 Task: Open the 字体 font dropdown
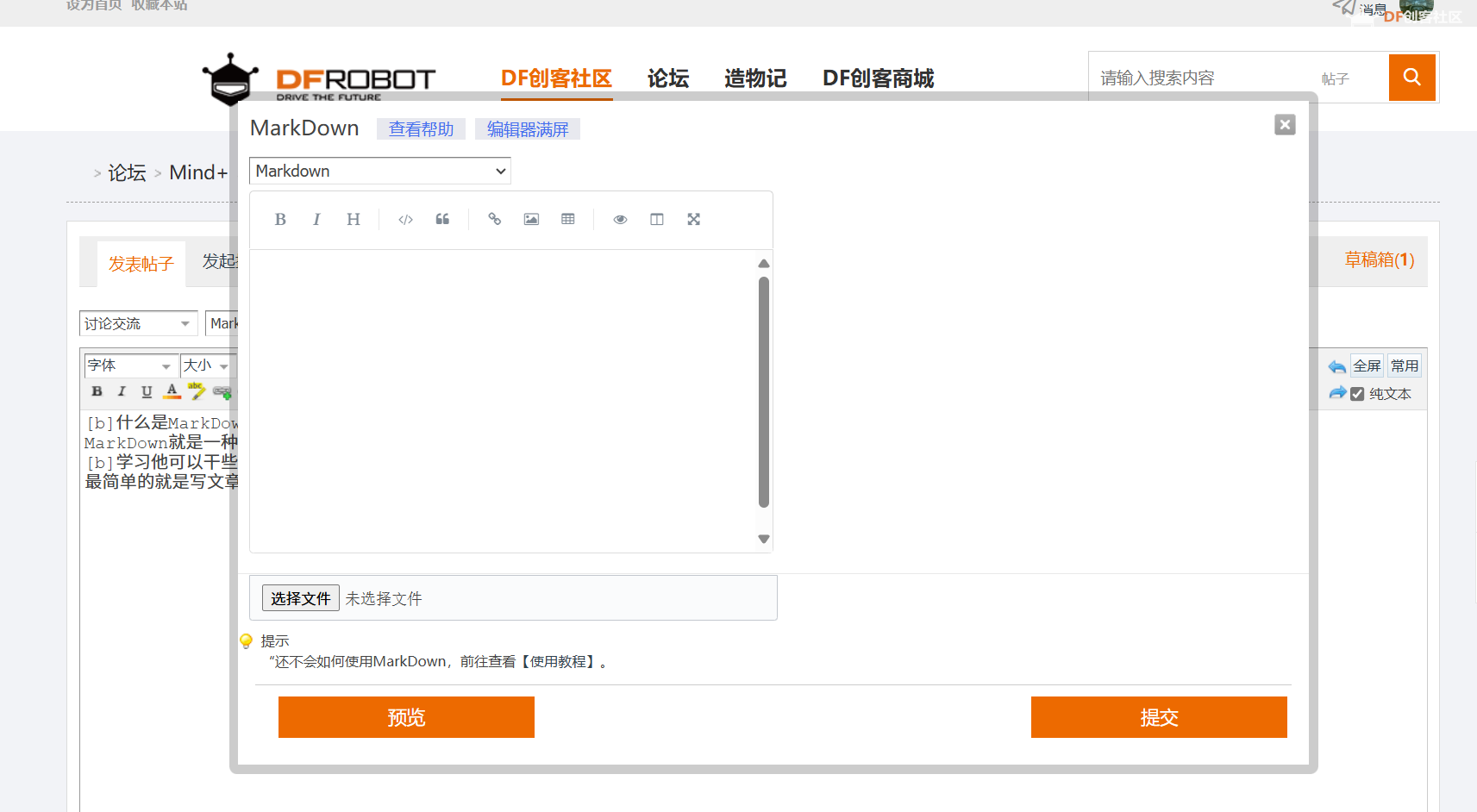[131, 365]
